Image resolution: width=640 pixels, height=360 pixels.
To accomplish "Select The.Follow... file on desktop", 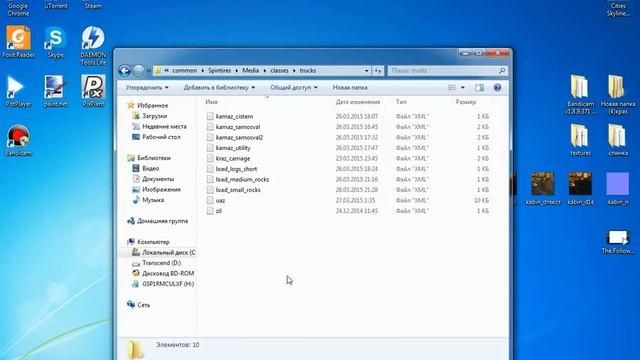I will pos(618,242).
